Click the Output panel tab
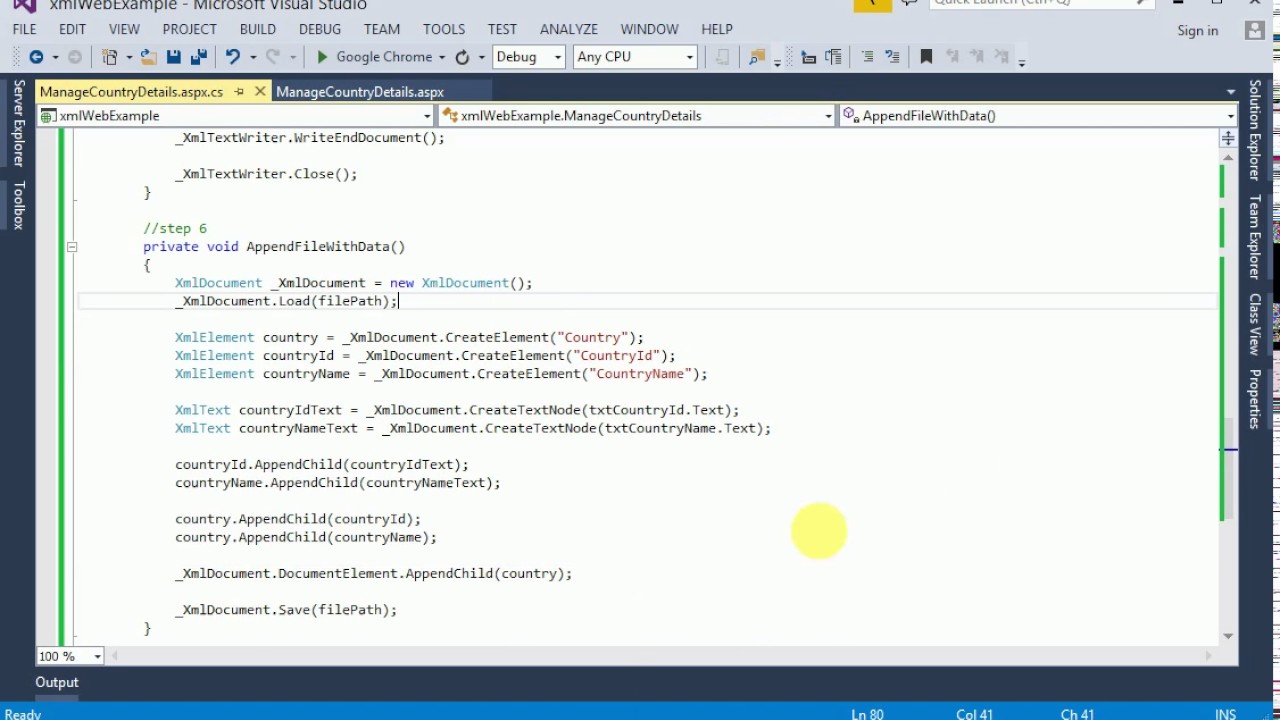 click(x=57, y=682)
